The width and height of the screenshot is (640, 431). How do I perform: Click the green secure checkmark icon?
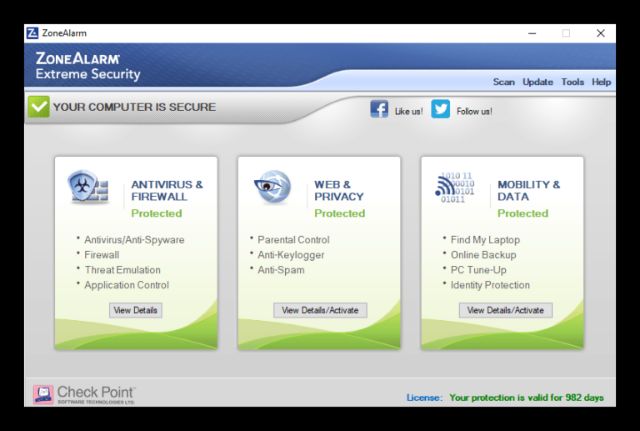(38, 108)
